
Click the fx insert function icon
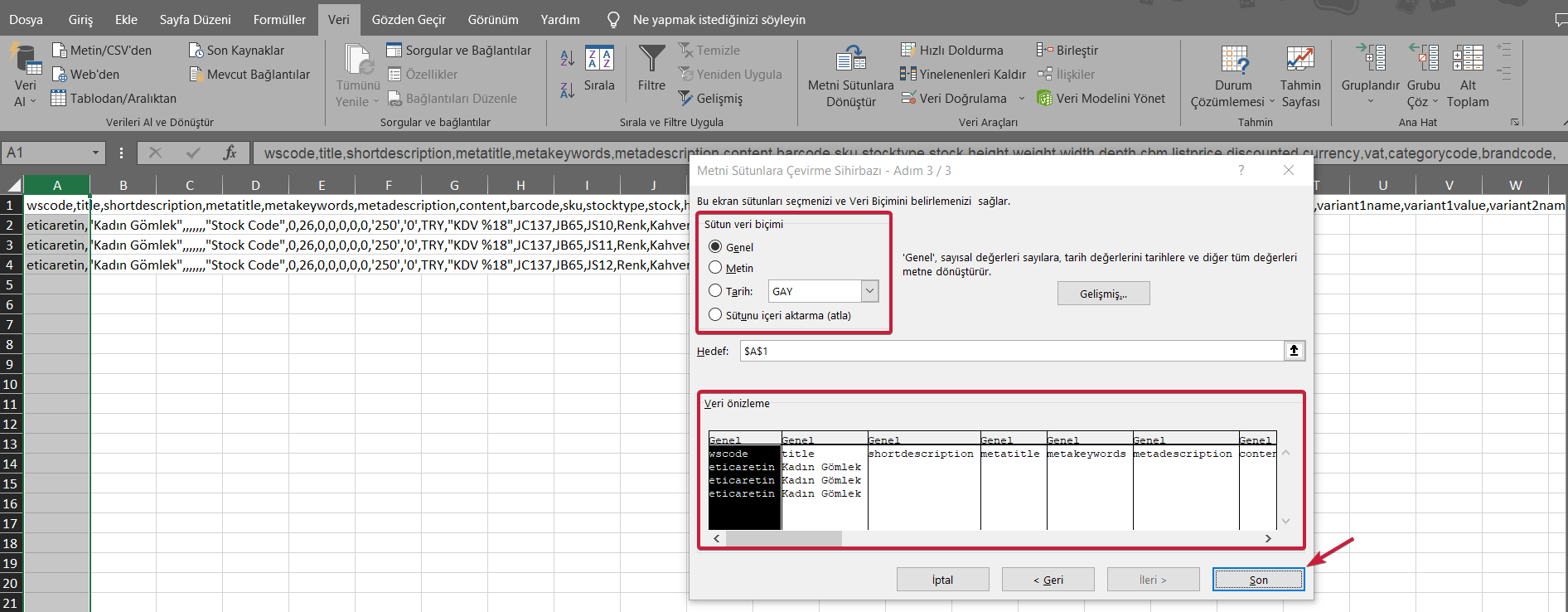pyautogui.click(x=230, y=153)
